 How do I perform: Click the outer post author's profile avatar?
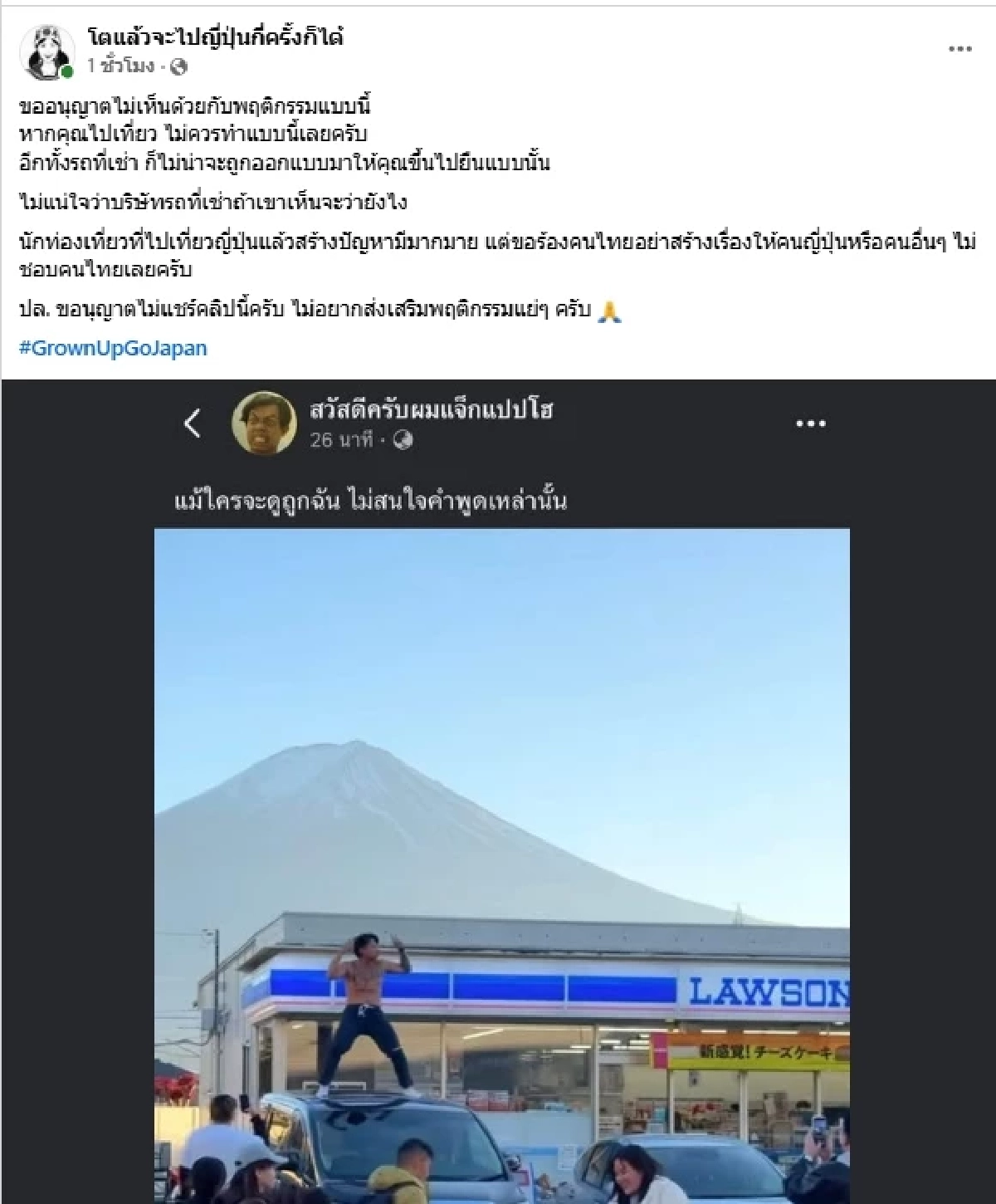pyautogui.click(x=47, y=51)
